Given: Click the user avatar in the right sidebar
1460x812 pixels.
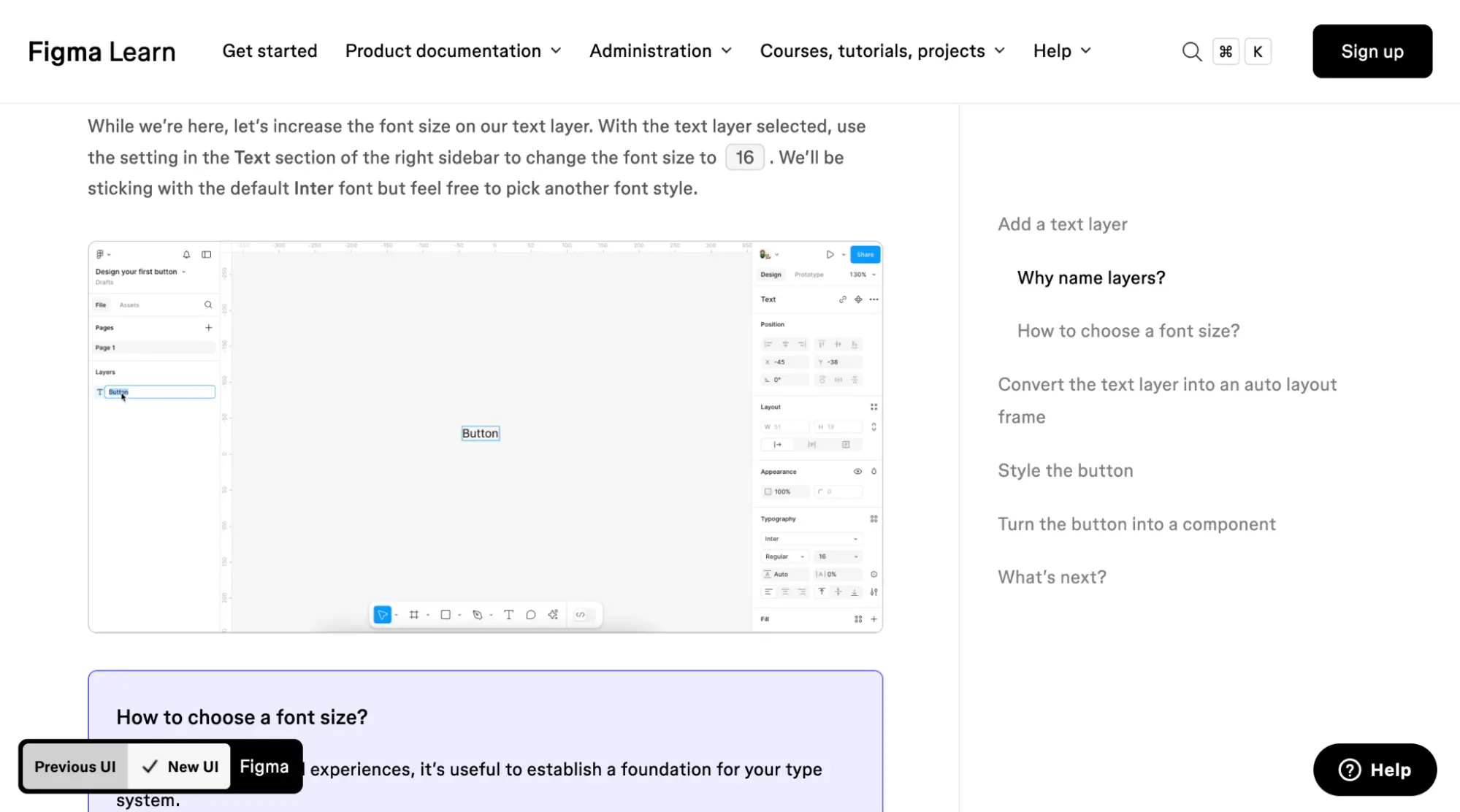Looking at the screenshot, I should 765,255.
